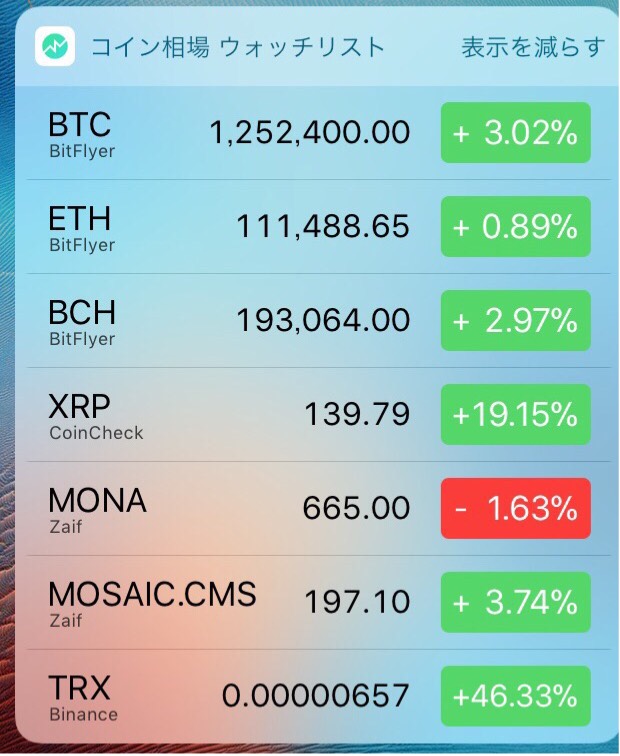620x756 pixels.
Task: Tap the red MONA -1.63% badge
Action: (515, 508)
